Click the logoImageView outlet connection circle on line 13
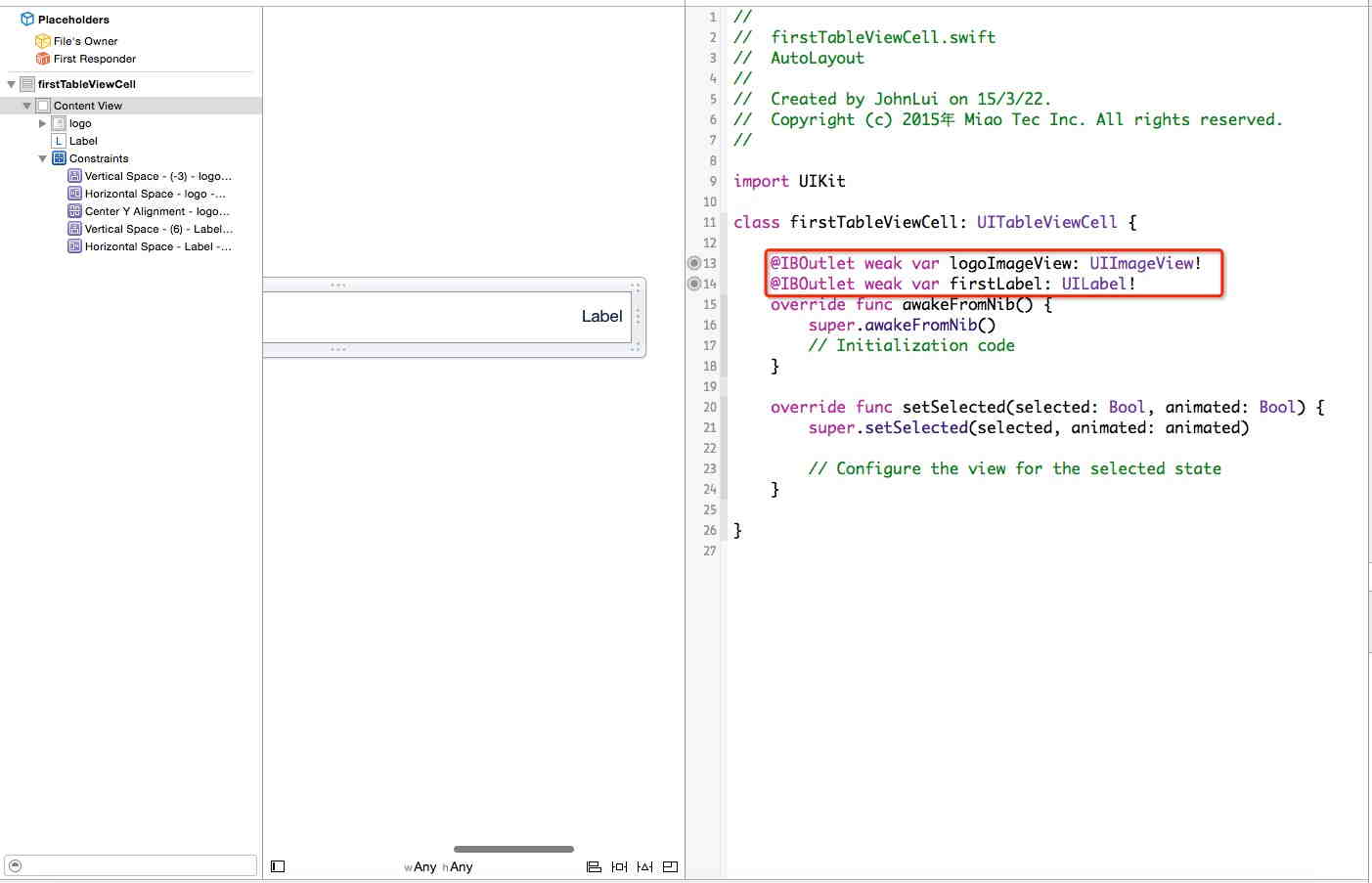Image resolution: width=1372 pixels, height=883 pixels. 694,263
